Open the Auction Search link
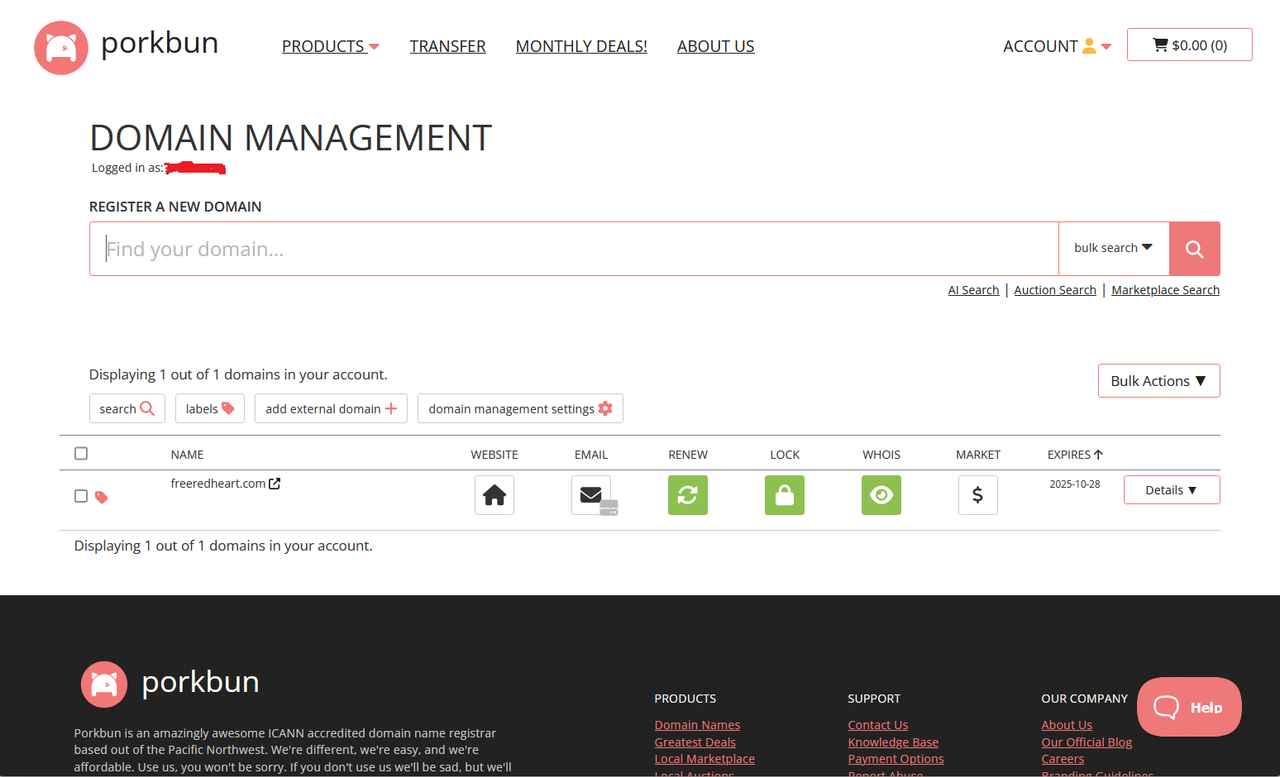This screenshot has height=777, width=1280. (1055, 290)
